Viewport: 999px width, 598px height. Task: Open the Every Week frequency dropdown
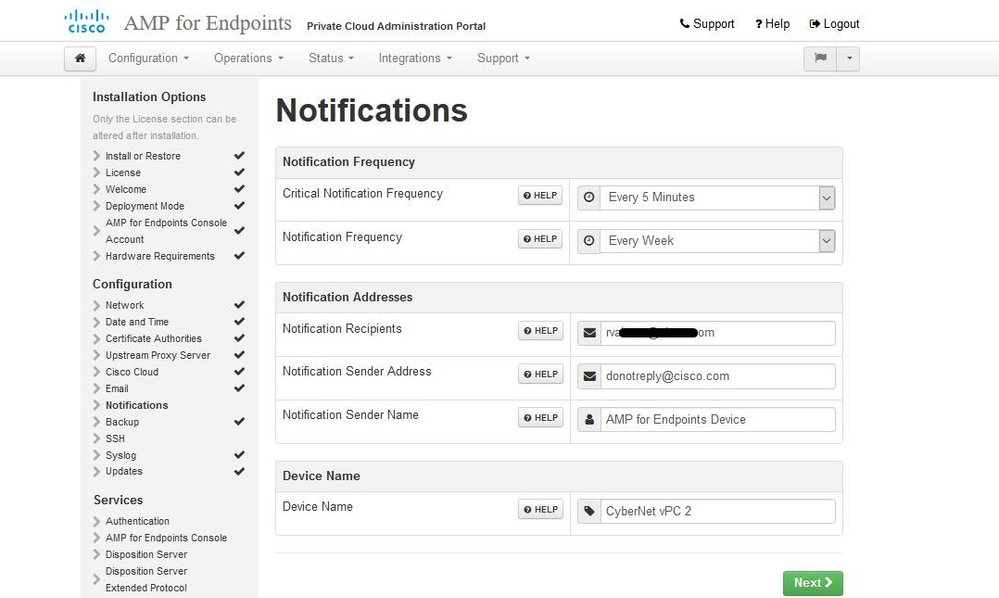pyautogui.click(x=717, y=241)
